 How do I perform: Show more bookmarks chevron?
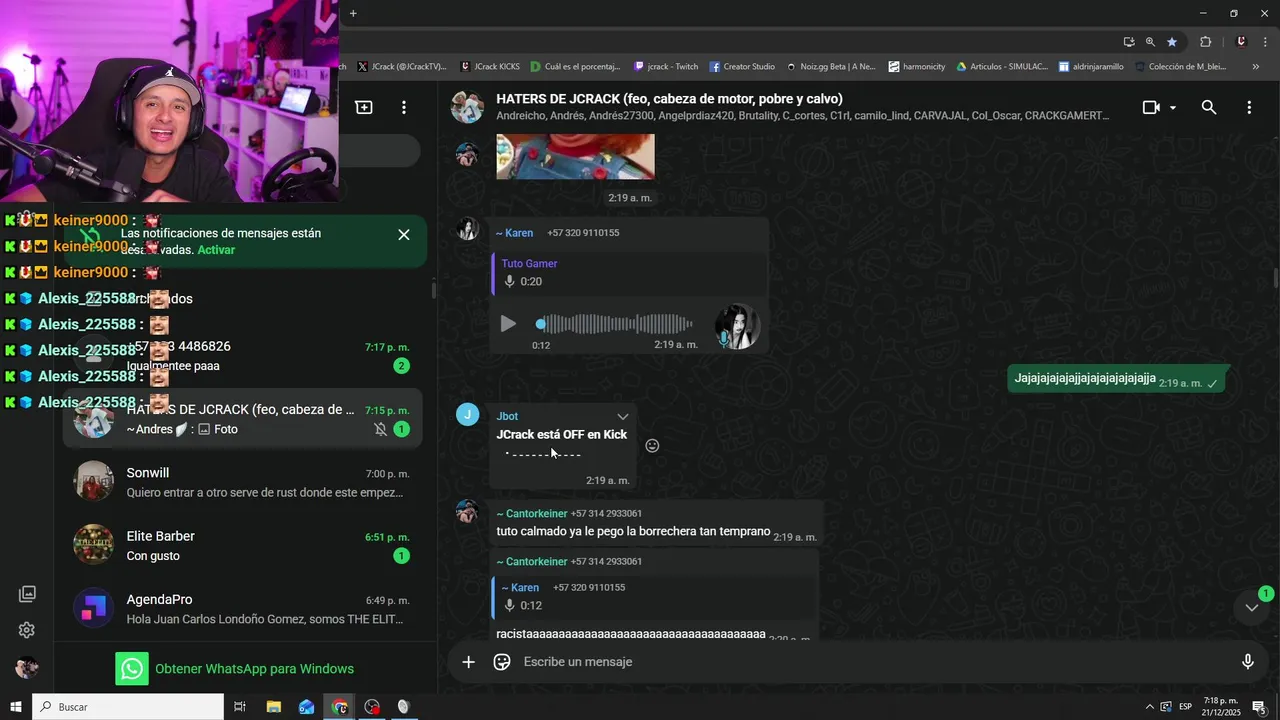pos(1256,67)
